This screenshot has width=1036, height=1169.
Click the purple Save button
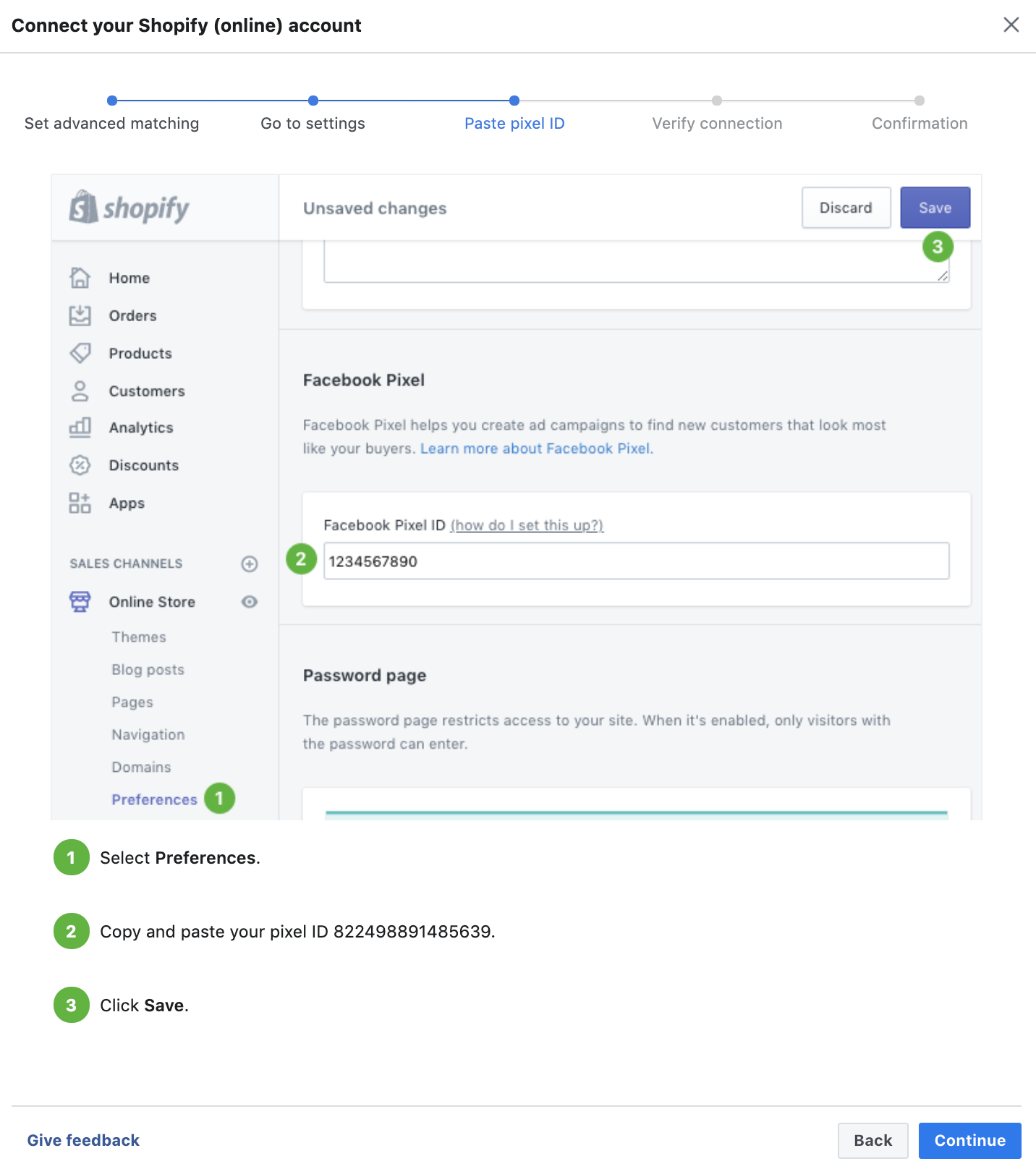[x=935, y=208]
